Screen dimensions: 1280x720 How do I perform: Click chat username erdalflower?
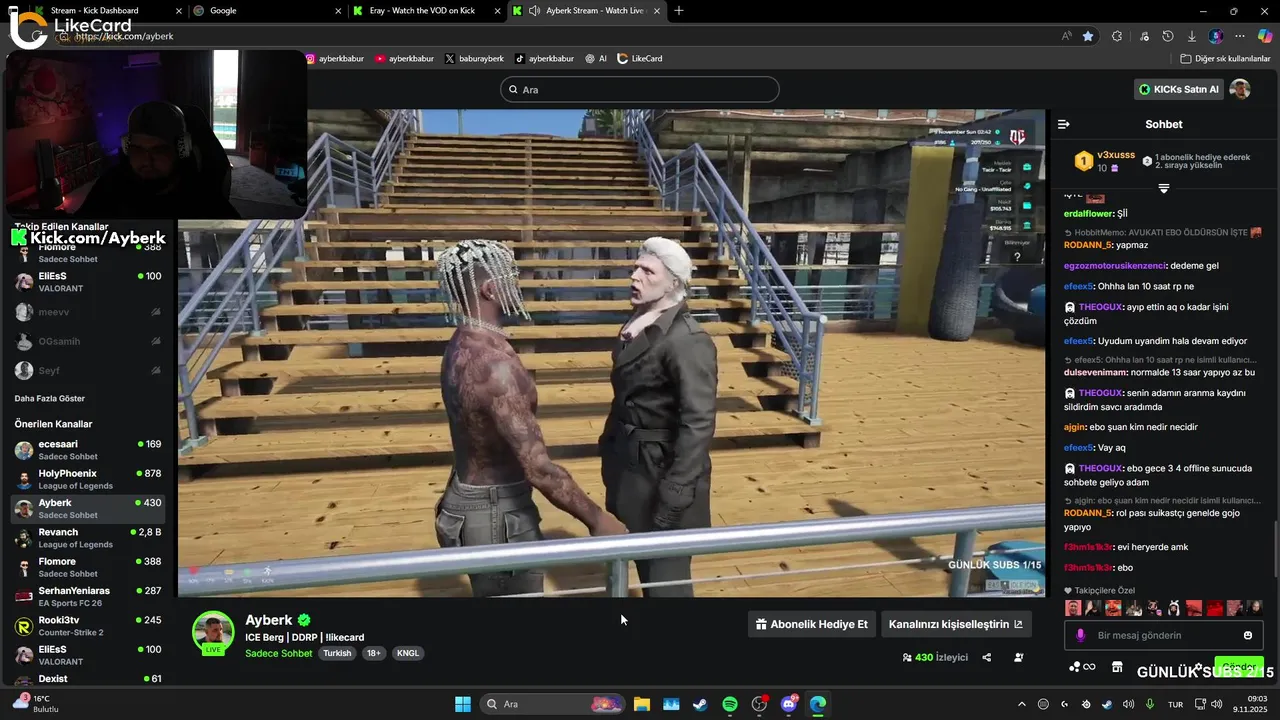1089,213
